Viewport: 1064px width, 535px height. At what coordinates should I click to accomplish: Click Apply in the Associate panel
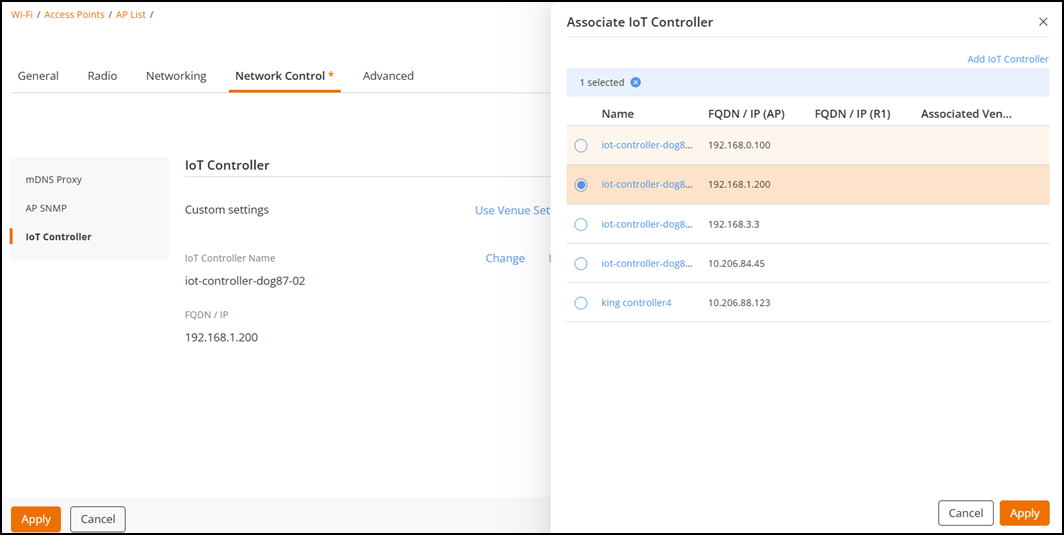[x=1025, y=513]
